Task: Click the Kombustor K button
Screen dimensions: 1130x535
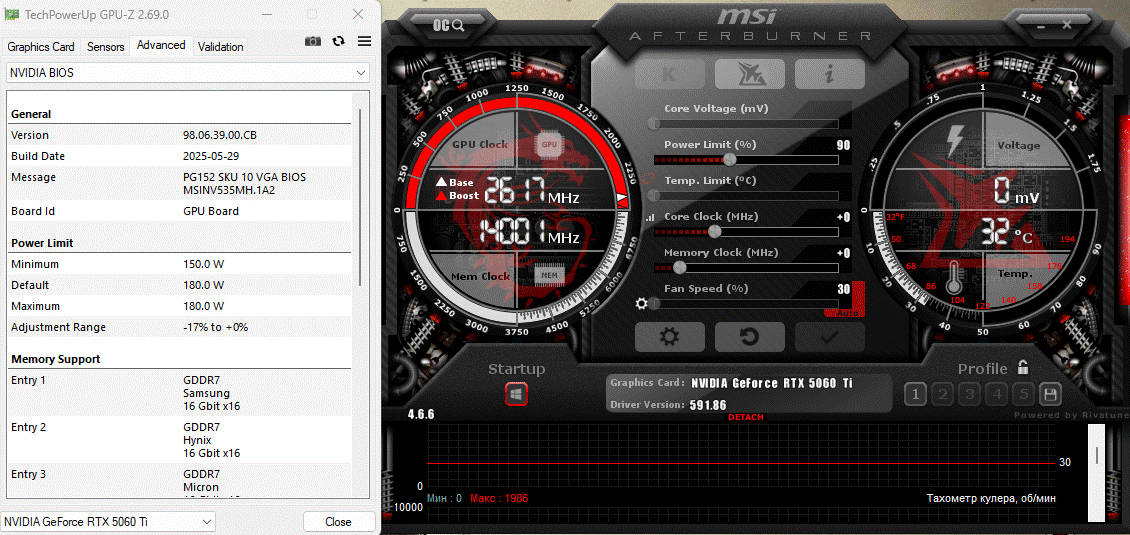Action: coord(667,74)
